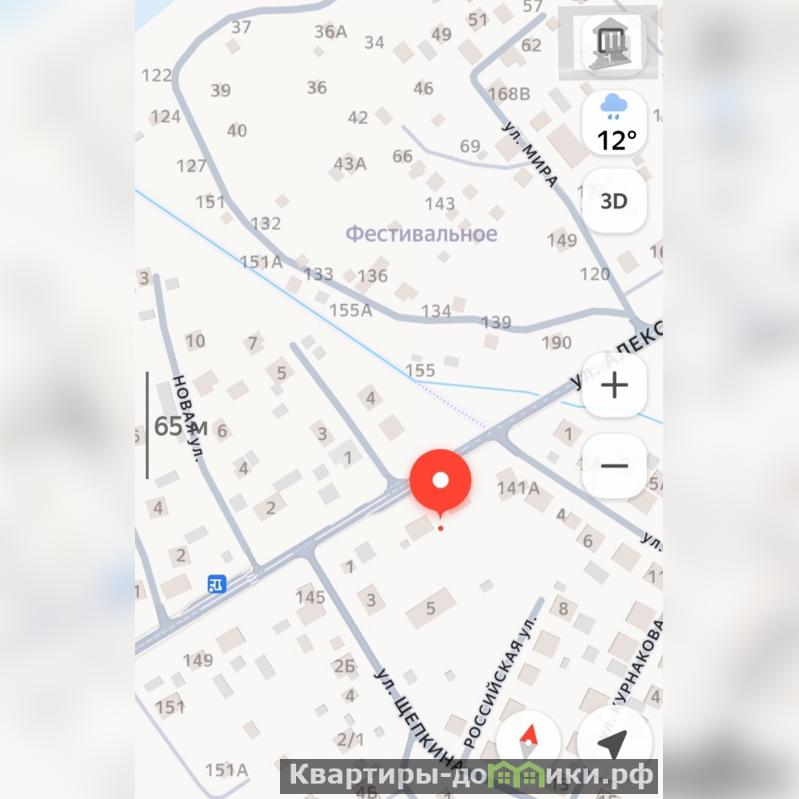Click the Российская ул. street label

500,682
